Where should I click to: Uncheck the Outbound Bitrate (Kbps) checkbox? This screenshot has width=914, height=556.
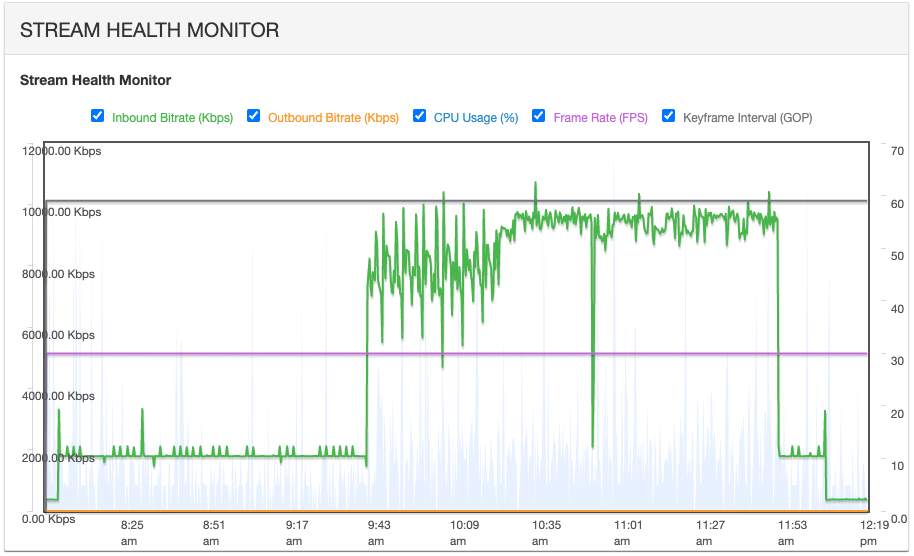tap(254, 116)
